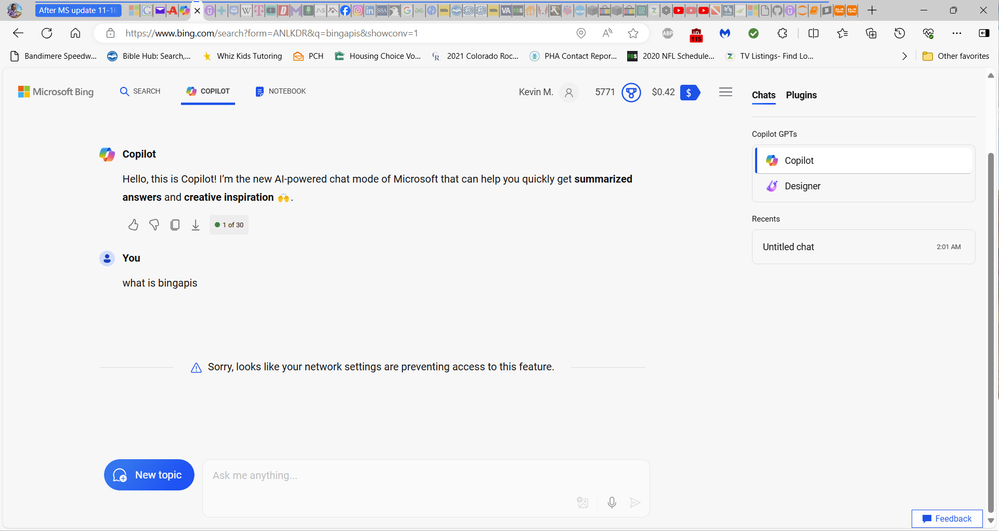The image size is (999, 531).
Task: Toggle split screen view
Action: (x=814, y=33)
